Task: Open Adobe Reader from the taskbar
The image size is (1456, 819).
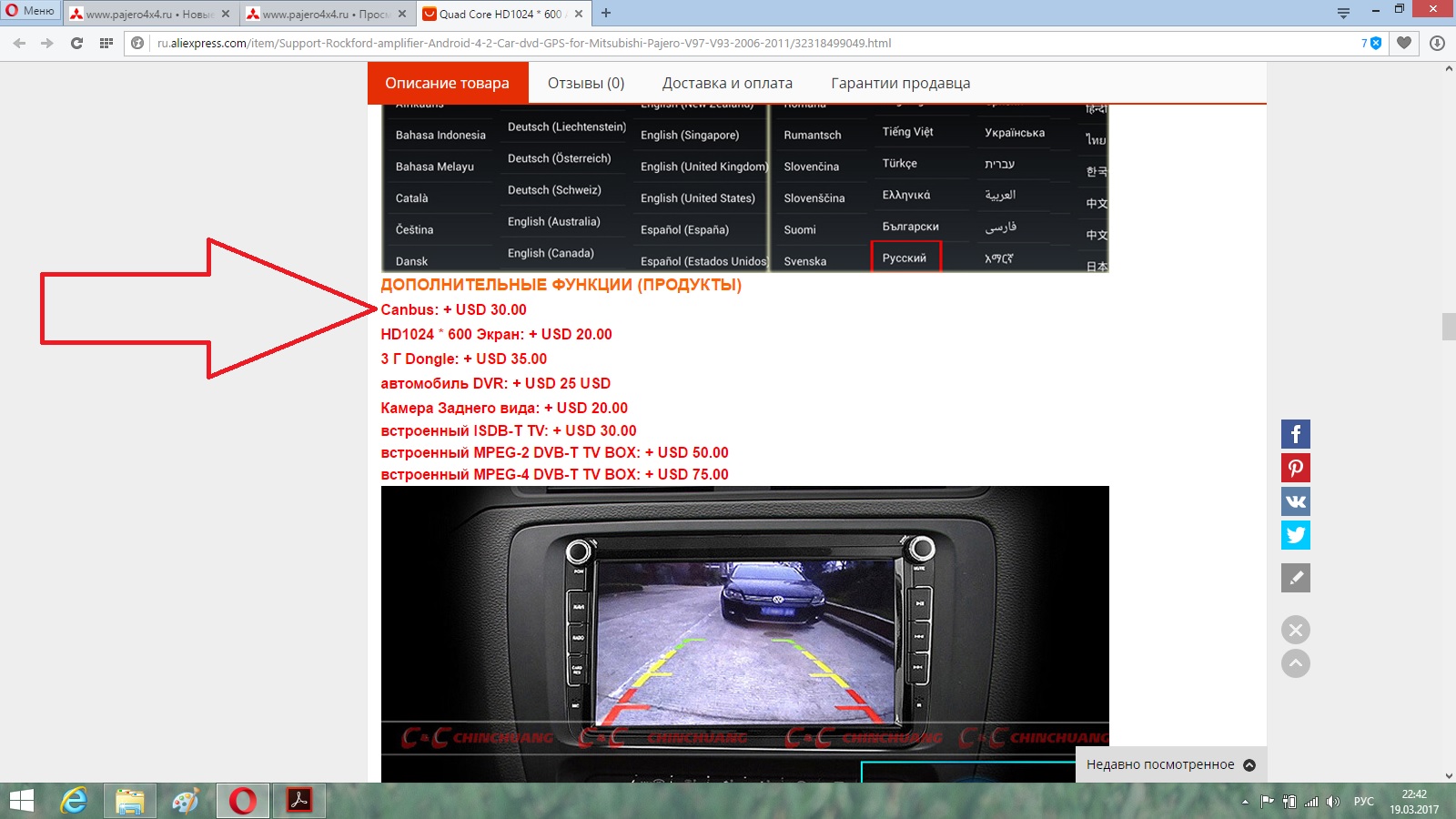Action: [299, 801]
